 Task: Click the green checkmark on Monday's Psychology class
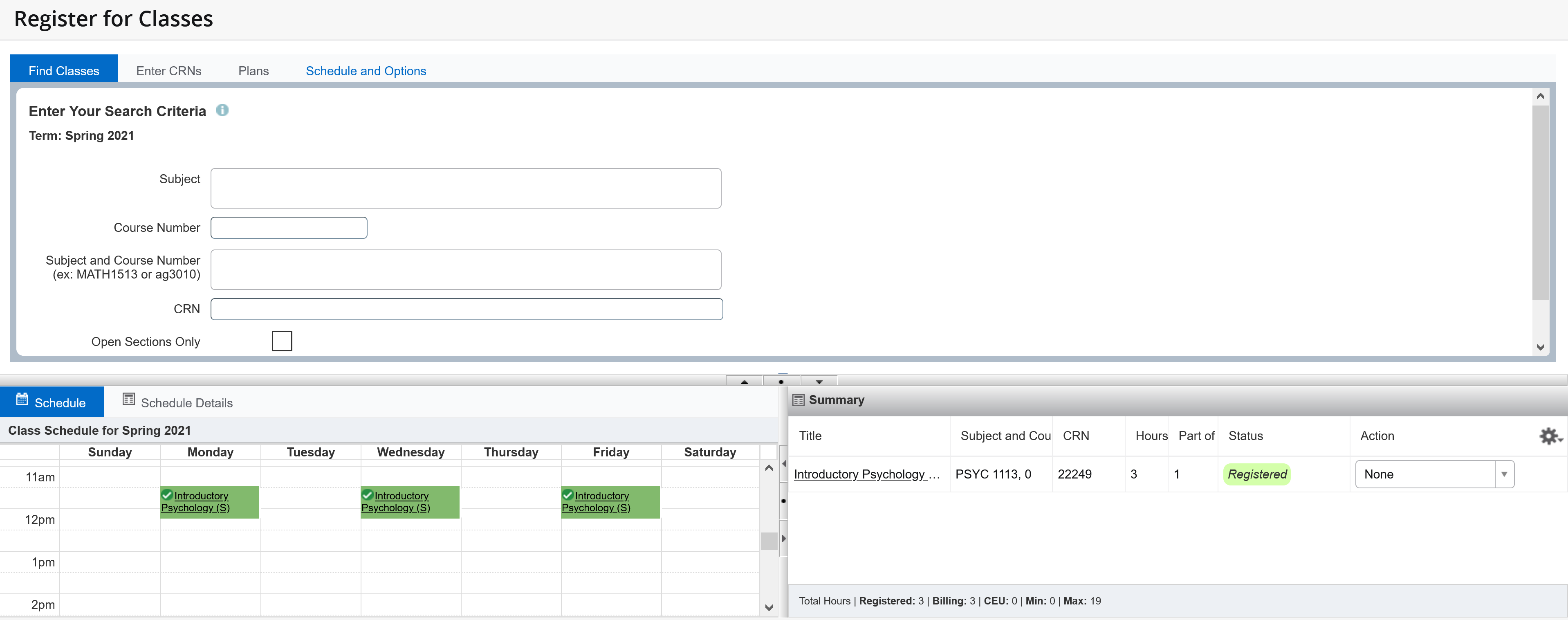point(168,494)
